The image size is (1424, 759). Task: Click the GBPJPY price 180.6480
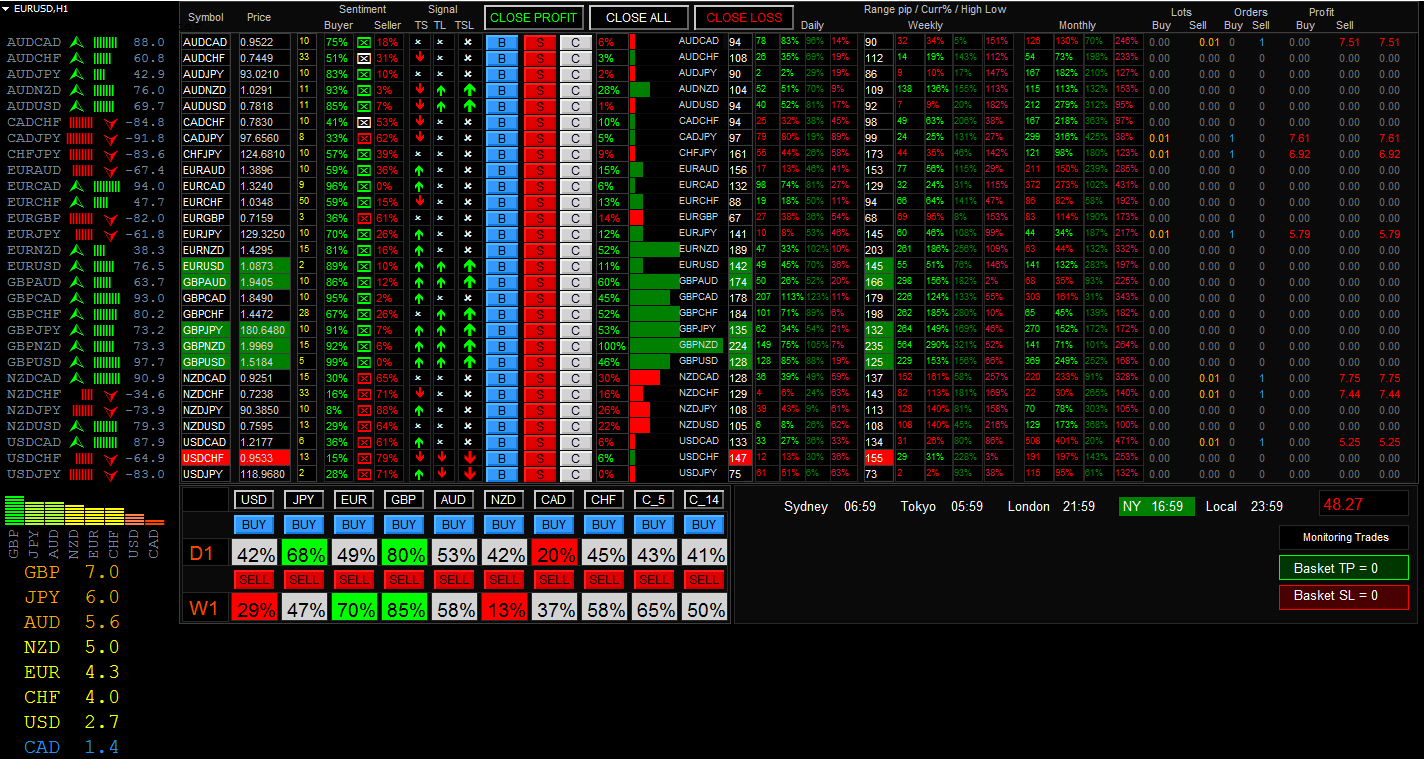pos(264,330)
